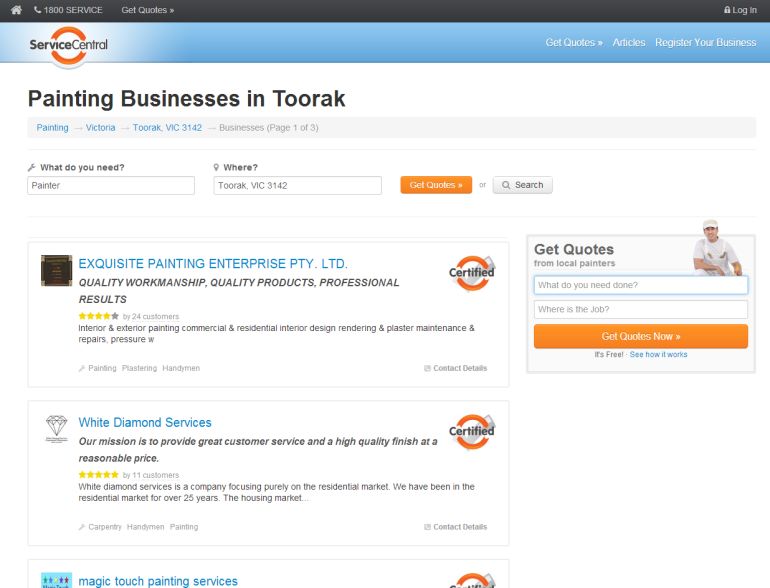
Task: Go to Painting breadcrumb
Action: [x=53, y=128]
